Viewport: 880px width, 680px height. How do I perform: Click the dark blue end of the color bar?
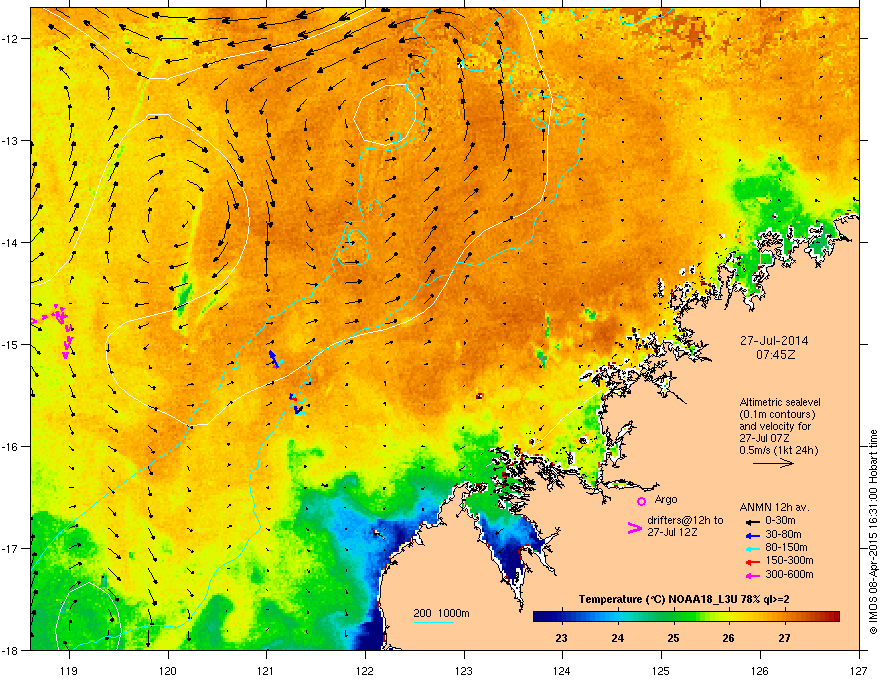pyautogui.click(x=540, y=616)
